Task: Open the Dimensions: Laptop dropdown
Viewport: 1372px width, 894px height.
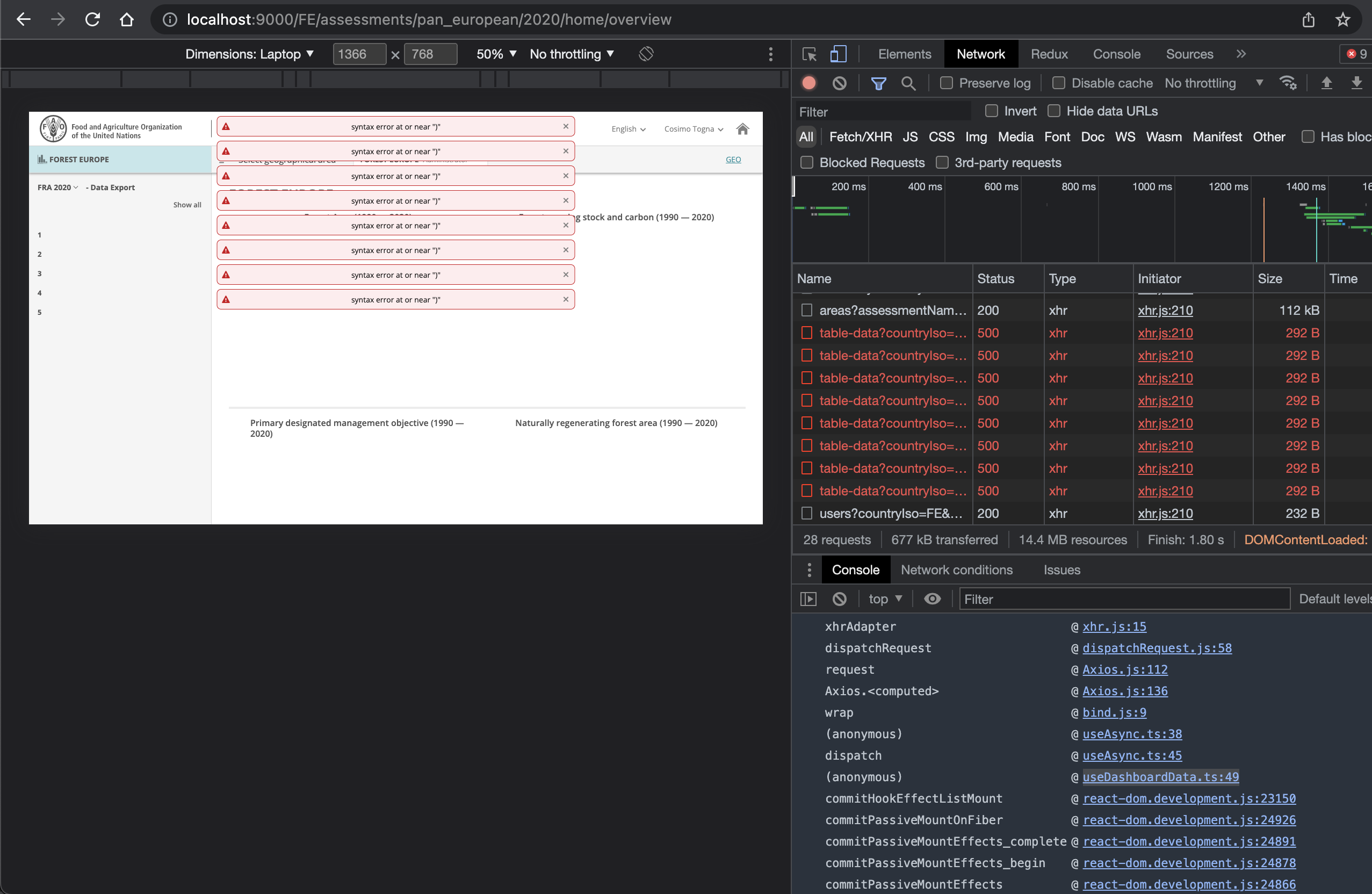Action: point(250,54)
